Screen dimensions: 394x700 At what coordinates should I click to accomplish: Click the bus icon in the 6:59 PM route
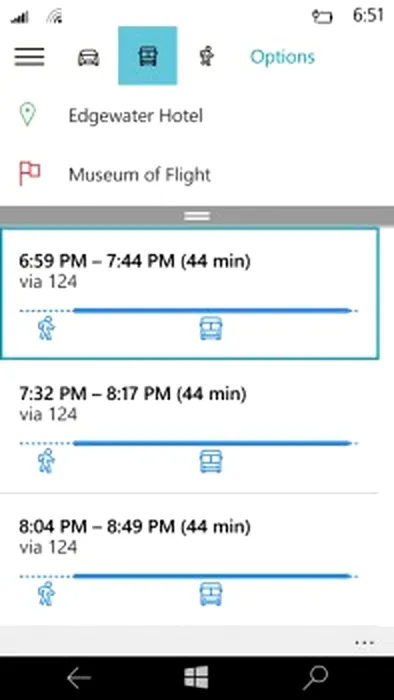211,329
